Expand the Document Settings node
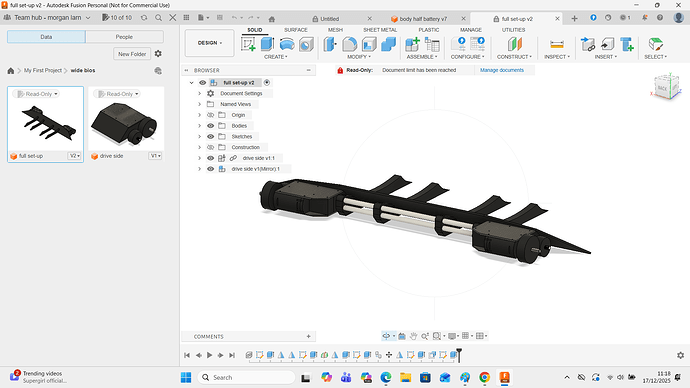Screen dimensions: 690x388 (199, 93)
